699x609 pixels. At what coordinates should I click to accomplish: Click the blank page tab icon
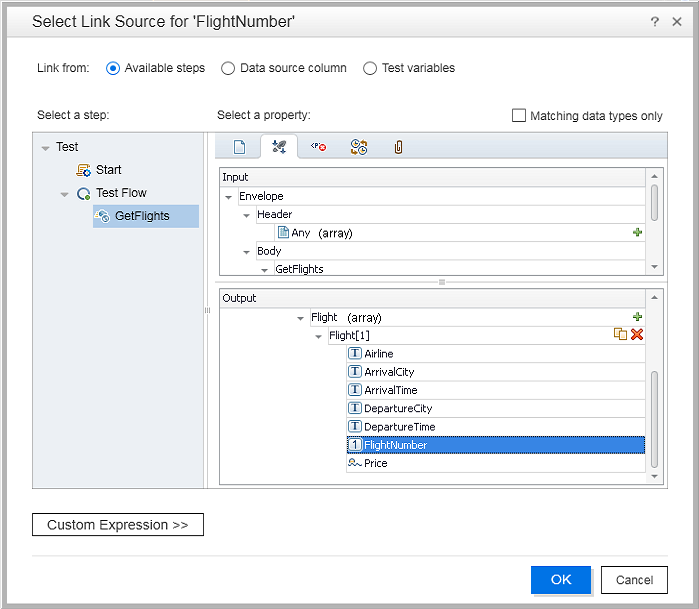tap(239, 148)
